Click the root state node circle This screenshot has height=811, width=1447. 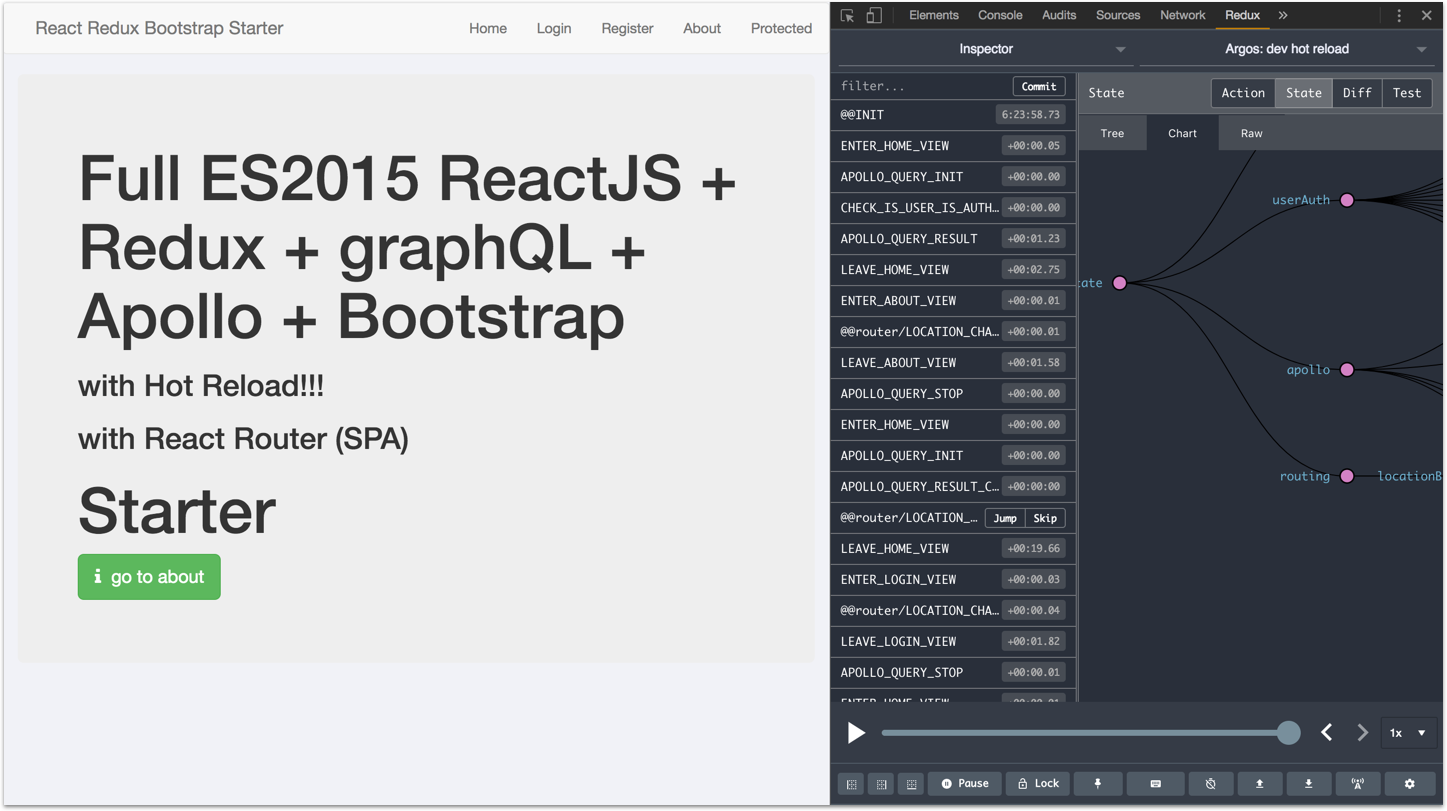[x=1120, y=283]
